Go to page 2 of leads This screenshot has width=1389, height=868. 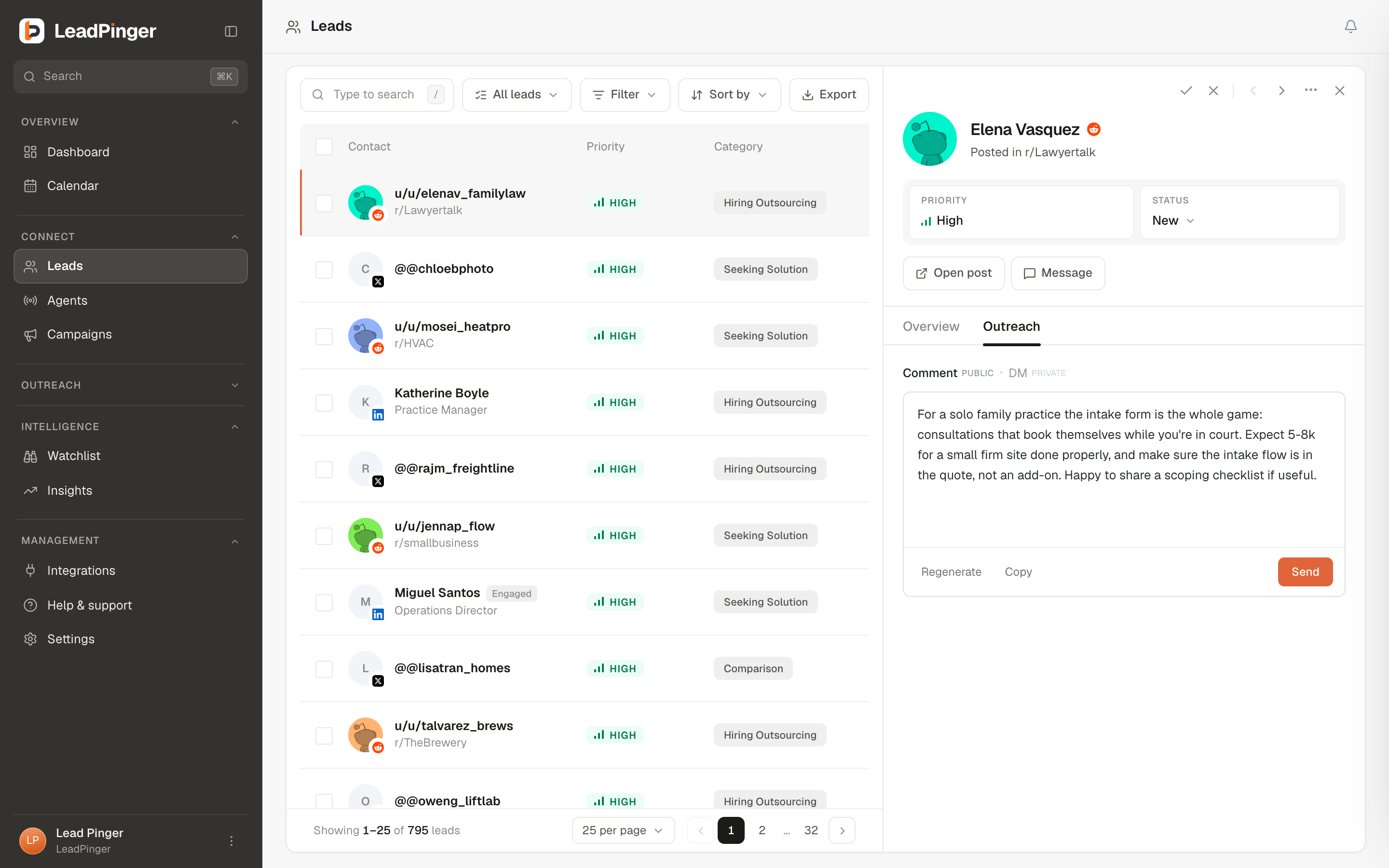(x=762, y=830)
